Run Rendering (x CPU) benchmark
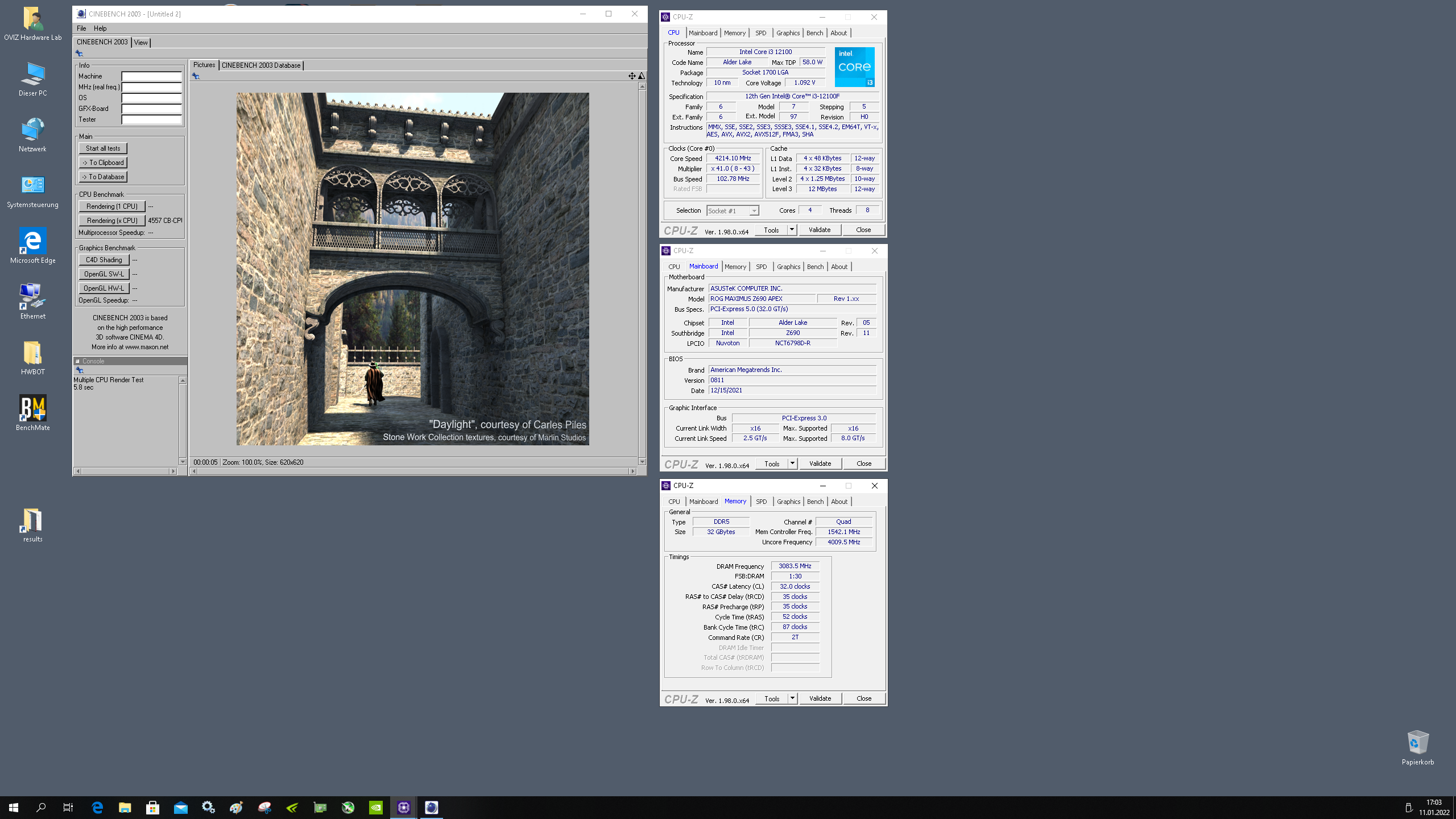The height and width of the screenshot is (819, 1456). point(112,221)
